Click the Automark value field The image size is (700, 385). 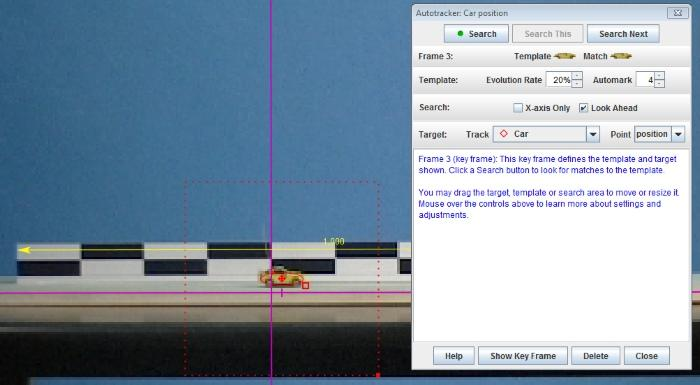[645, 80]
